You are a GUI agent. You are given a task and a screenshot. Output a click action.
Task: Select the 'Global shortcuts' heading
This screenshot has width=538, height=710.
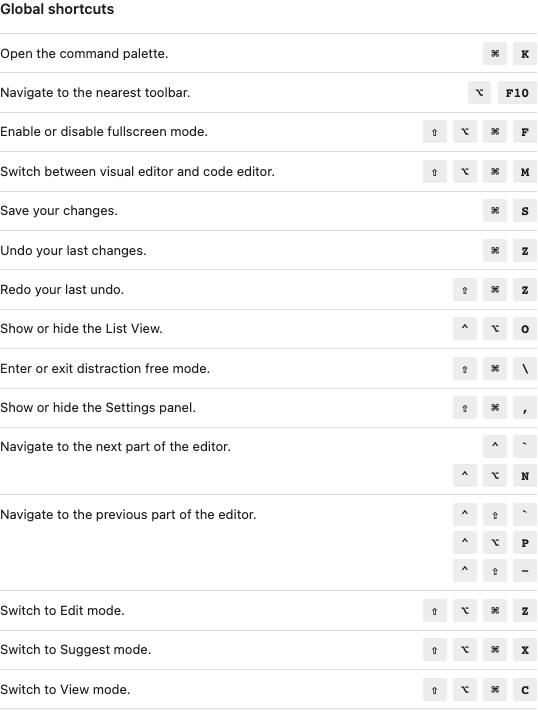[57, 9]
